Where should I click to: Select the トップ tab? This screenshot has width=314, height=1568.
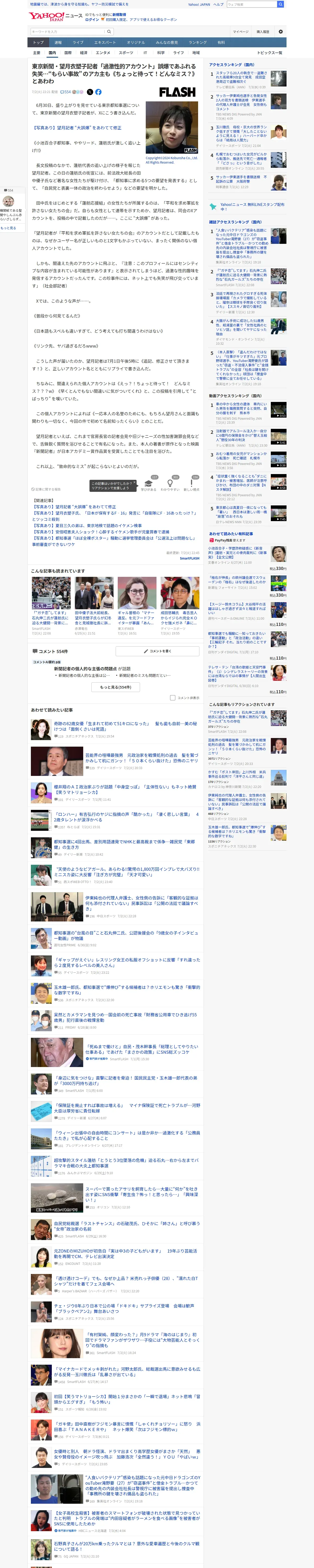38,43
